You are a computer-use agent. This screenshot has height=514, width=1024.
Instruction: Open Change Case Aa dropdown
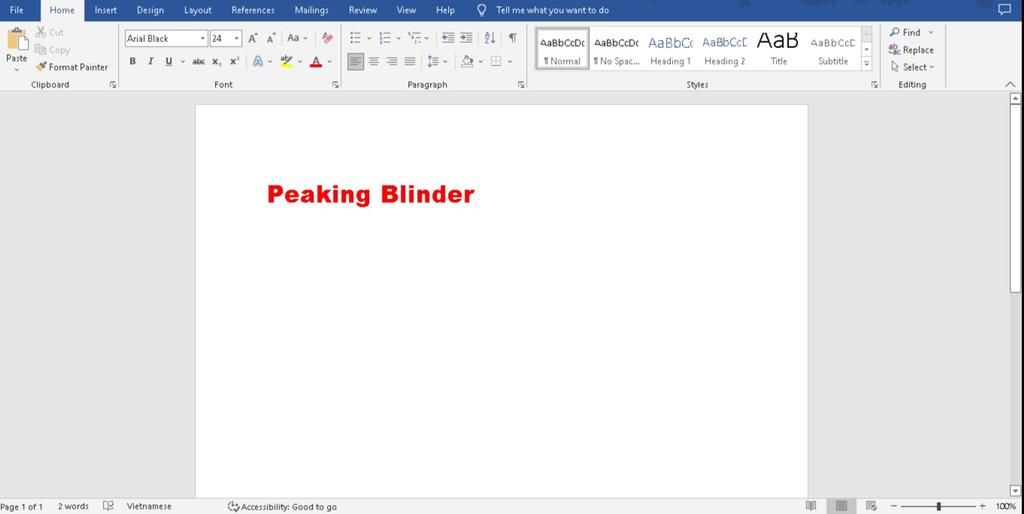coord(297,39)
